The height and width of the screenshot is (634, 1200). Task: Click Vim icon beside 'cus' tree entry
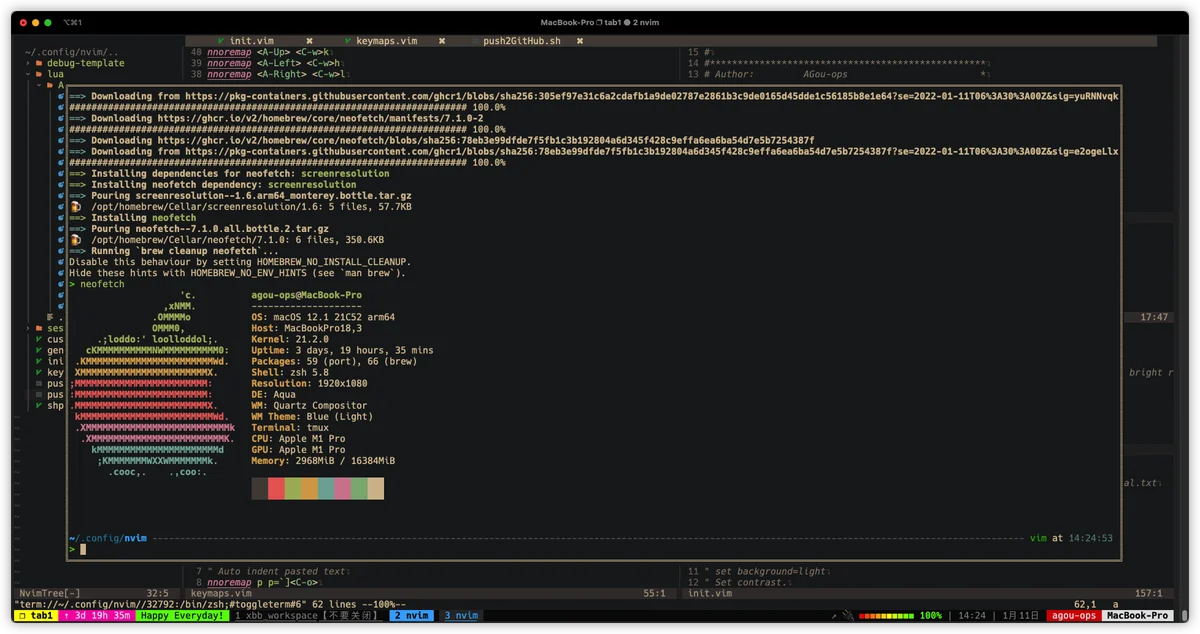coord(39,339)
